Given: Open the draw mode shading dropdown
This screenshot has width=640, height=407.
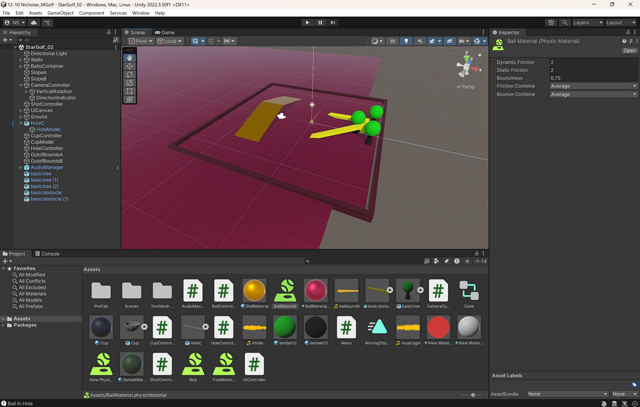Looking at the screenshot, I should (378, 41).
